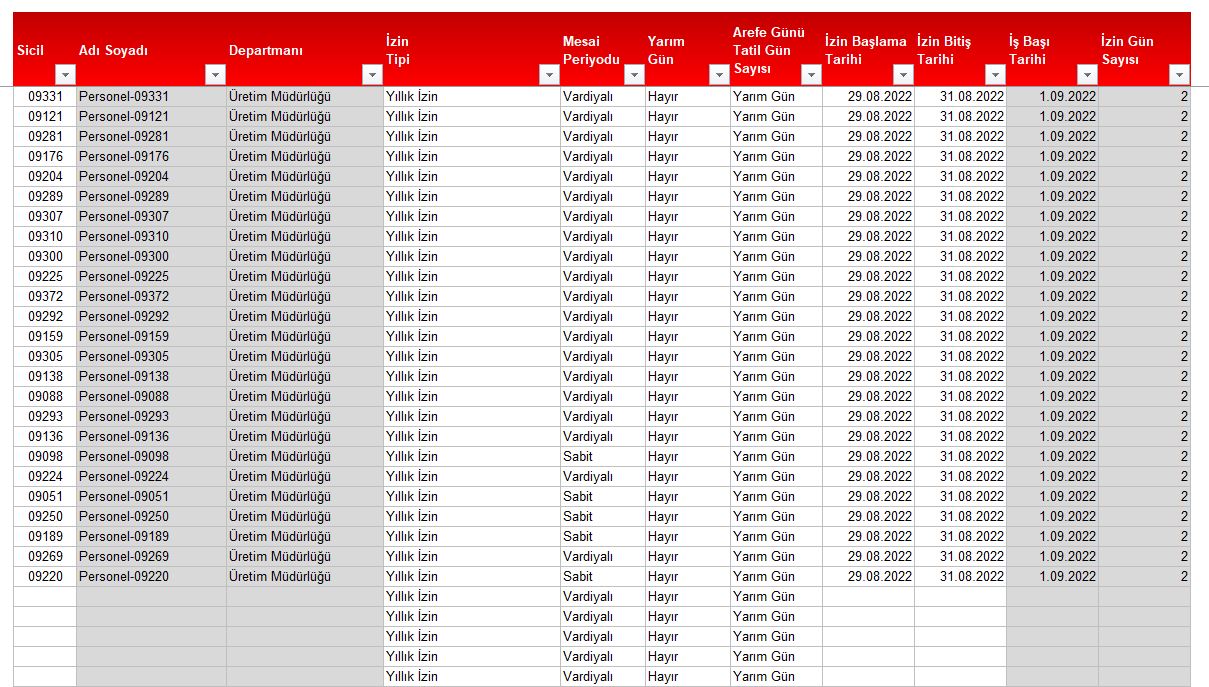
Task: Click Üretim Müdürlüğü cell for Personel-09220
Action: coord(304,577)
